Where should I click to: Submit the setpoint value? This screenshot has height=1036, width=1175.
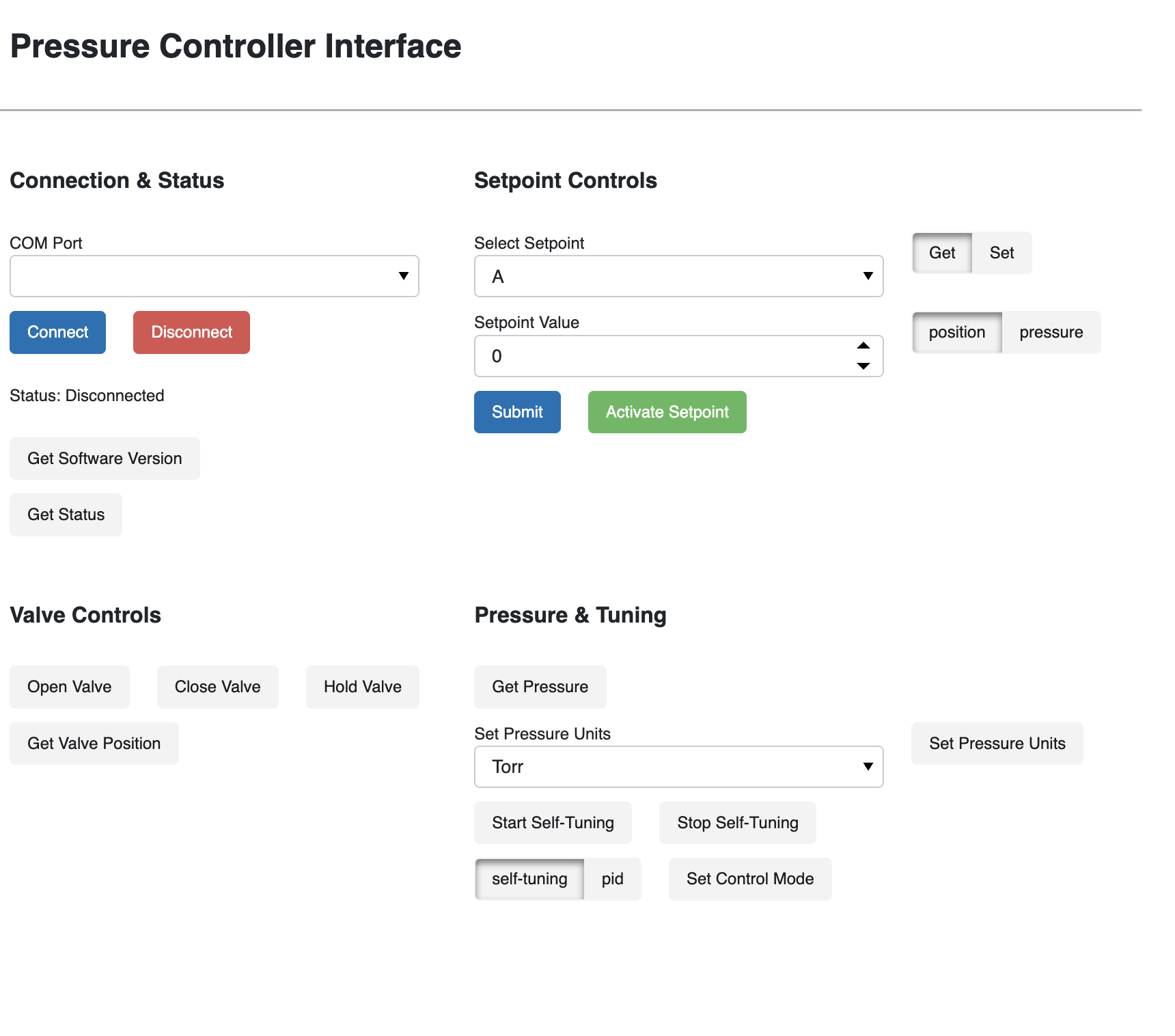coord(517,412)
